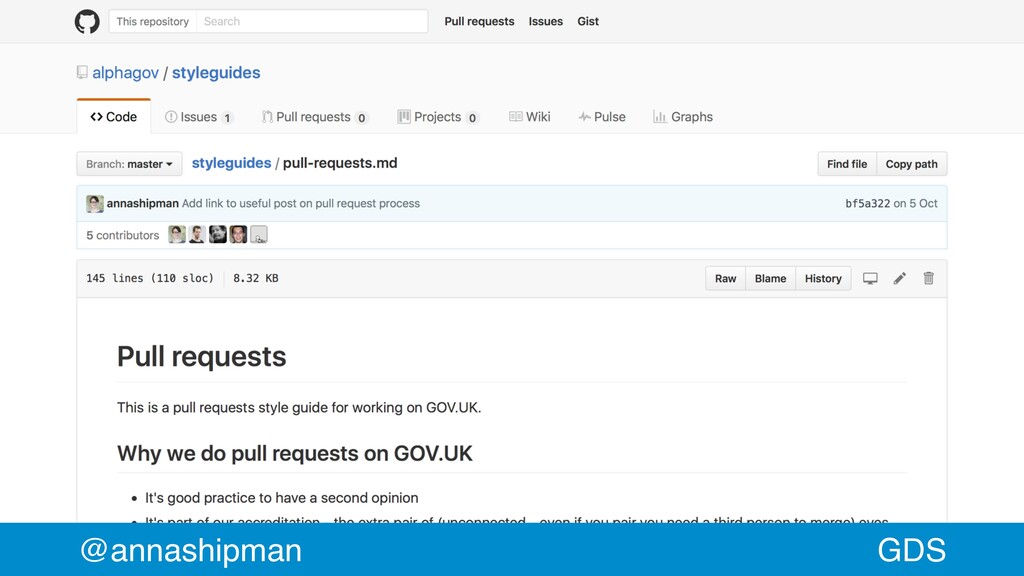Edit this file with pencil icon
Image resolution: width=1024 pixels, height=576 pixels.
click(x=899, y=278)
